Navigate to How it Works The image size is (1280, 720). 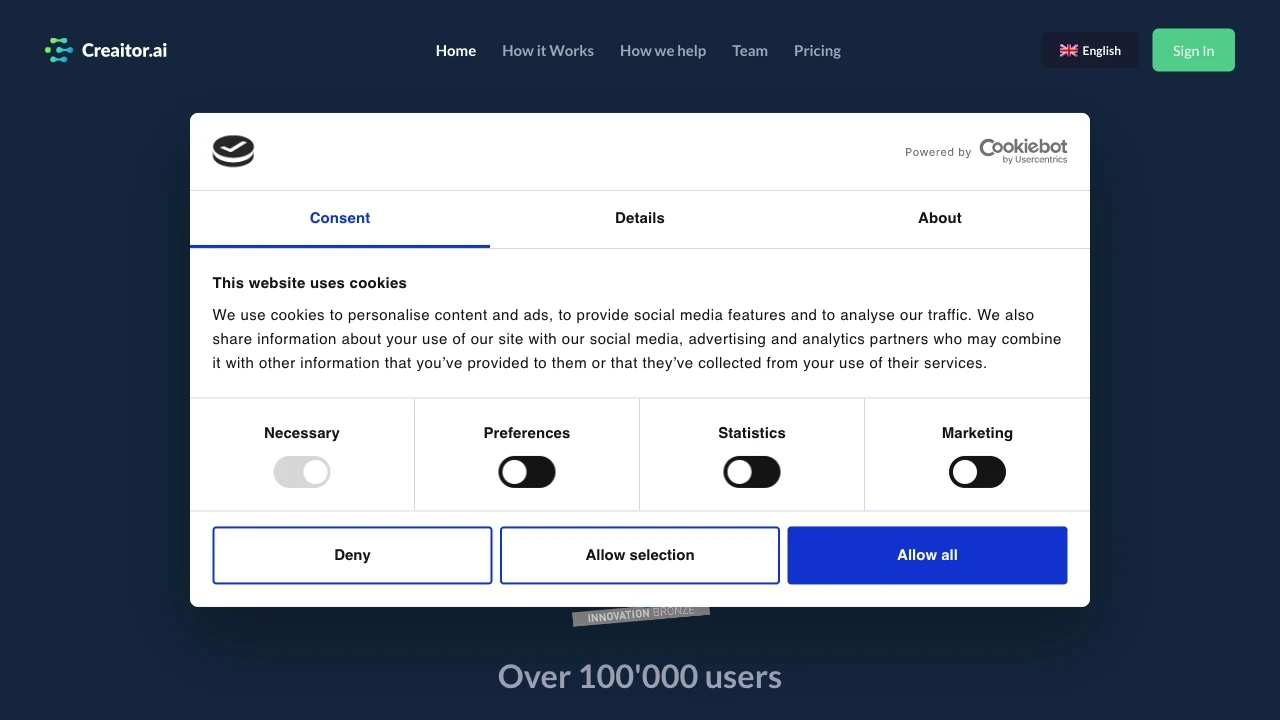pyautogui.click(x=547, y=50)
